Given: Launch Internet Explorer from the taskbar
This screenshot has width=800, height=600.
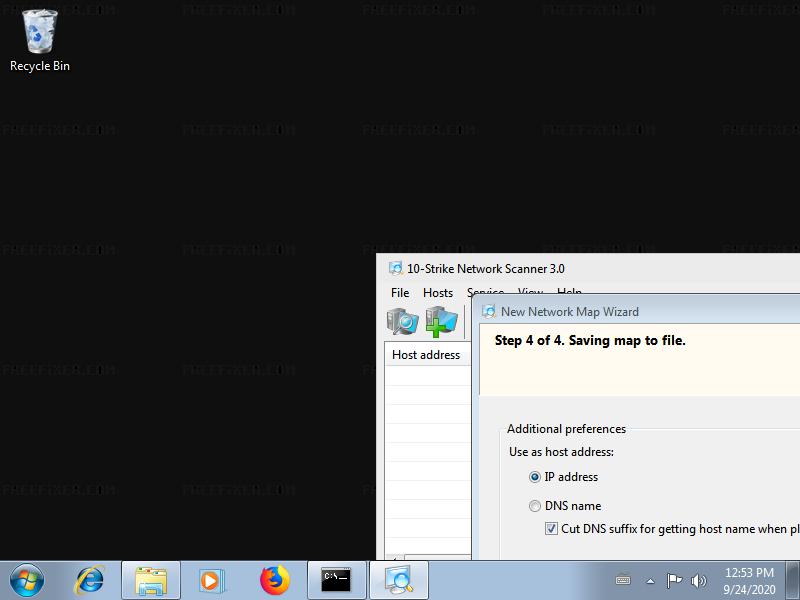Looking at the screenshot, I should [90, 580].
